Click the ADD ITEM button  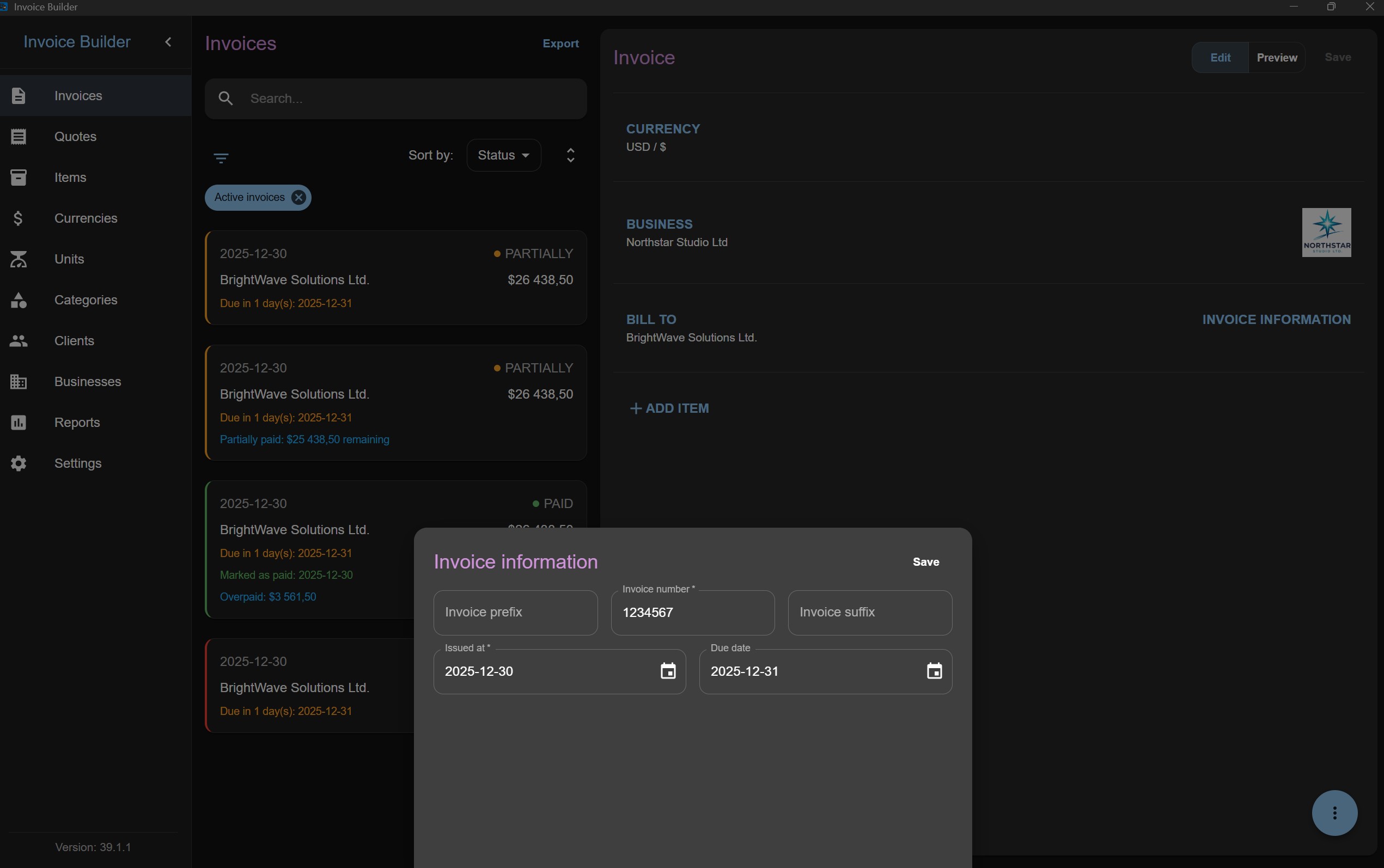click(669, 408)
